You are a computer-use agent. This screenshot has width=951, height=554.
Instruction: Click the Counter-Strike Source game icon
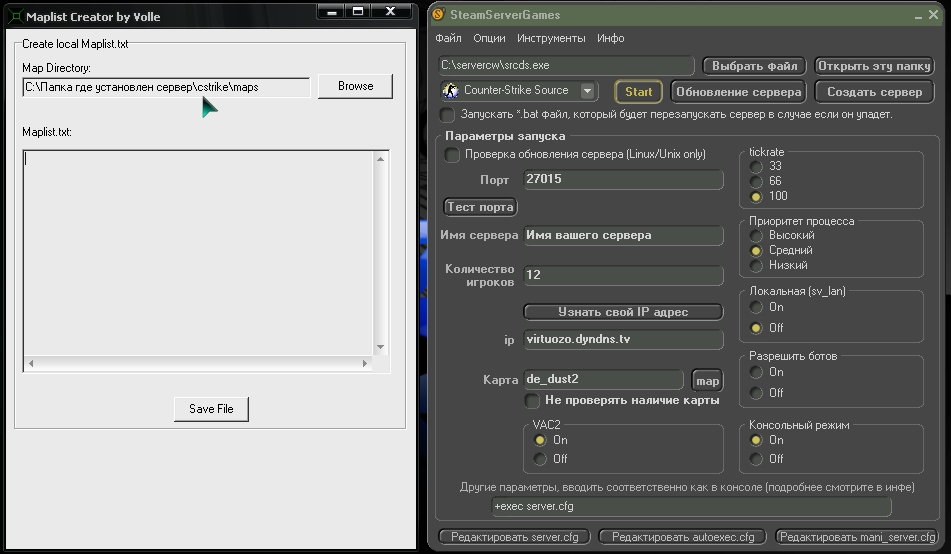coord(451,90)
